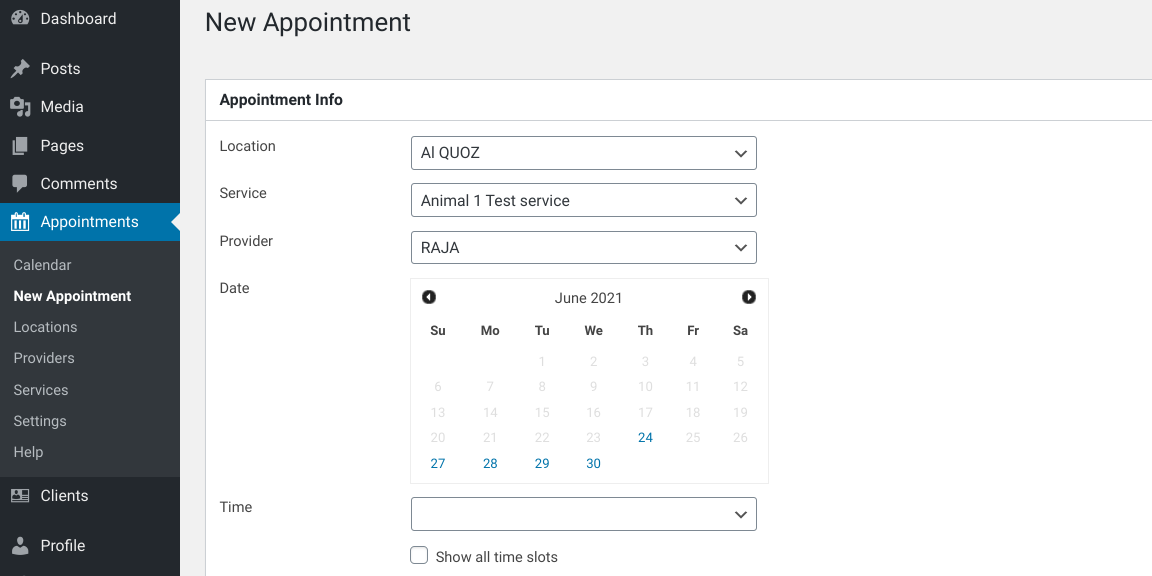
Task: Select the Clients icon in the sidebar
Action: pyautogui.click(x=20, y=495)
